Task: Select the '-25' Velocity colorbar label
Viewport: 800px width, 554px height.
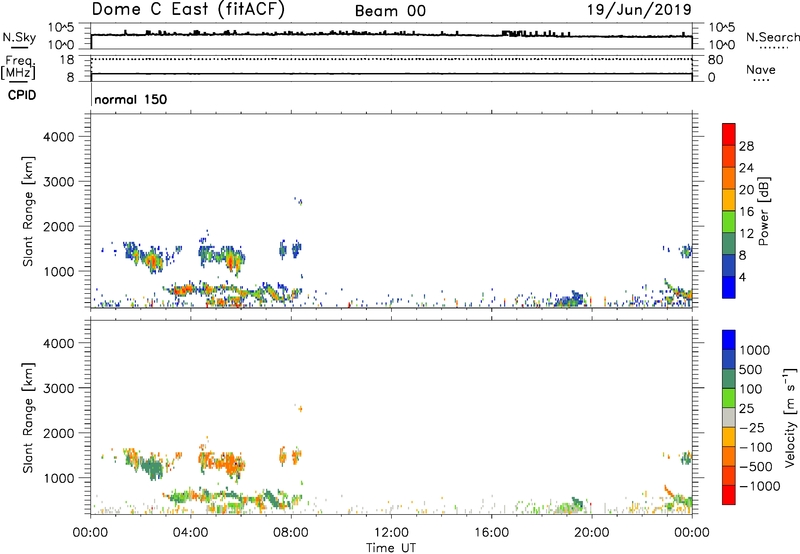Action: (752, 428)
